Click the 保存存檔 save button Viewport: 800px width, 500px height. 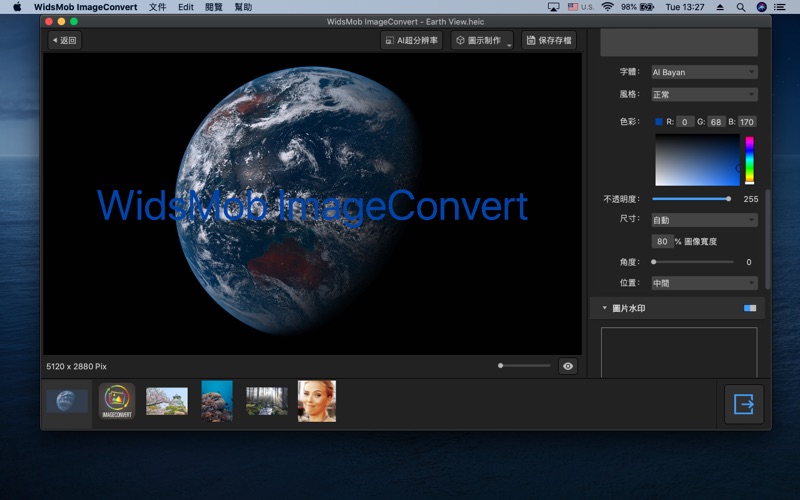pyautogui.click(x=549, y=40)
